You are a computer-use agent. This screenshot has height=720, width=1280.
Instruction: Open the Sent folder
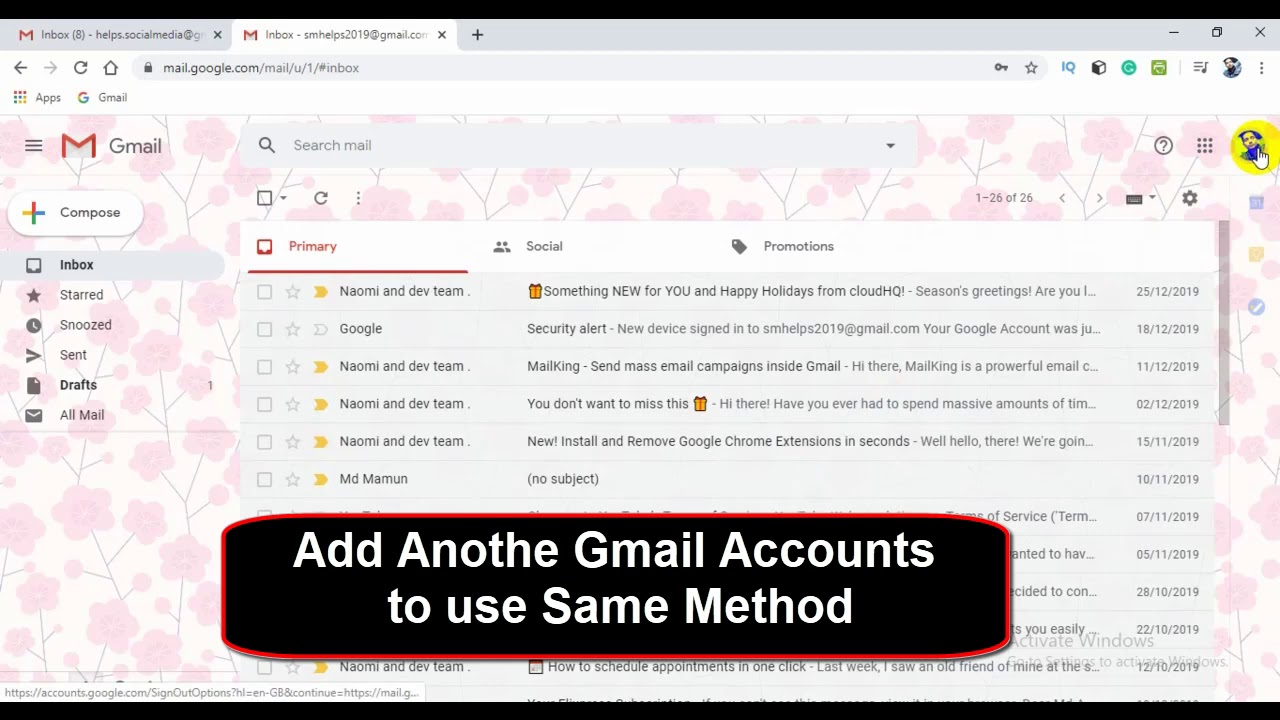point(112,355)
